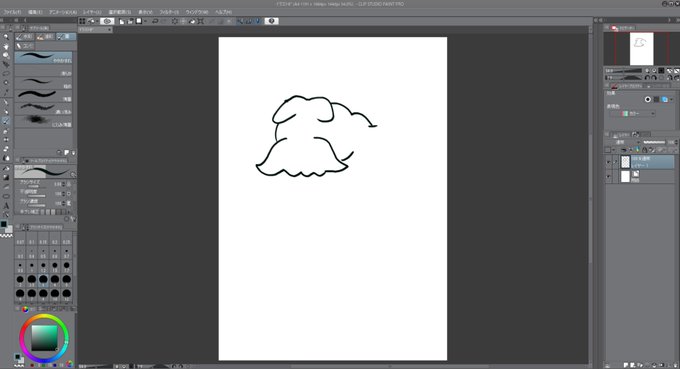Click the blue layer color icon in Layer Property
The image size is (680, 369).
point(664,99)
